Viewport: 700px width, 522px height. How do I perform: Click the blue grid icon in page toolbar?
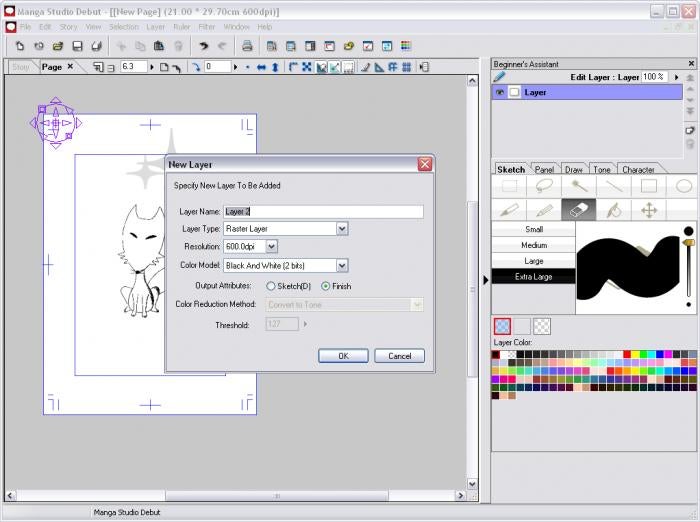click(x=406, y=67)
